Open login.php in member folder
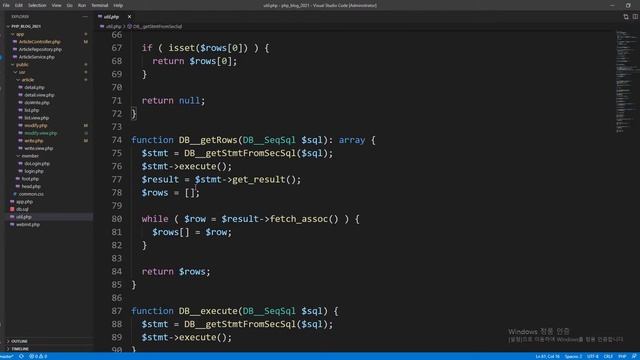The width and height of the screenshot is (640, 360). pyautogui.click(x=33, y=171)
